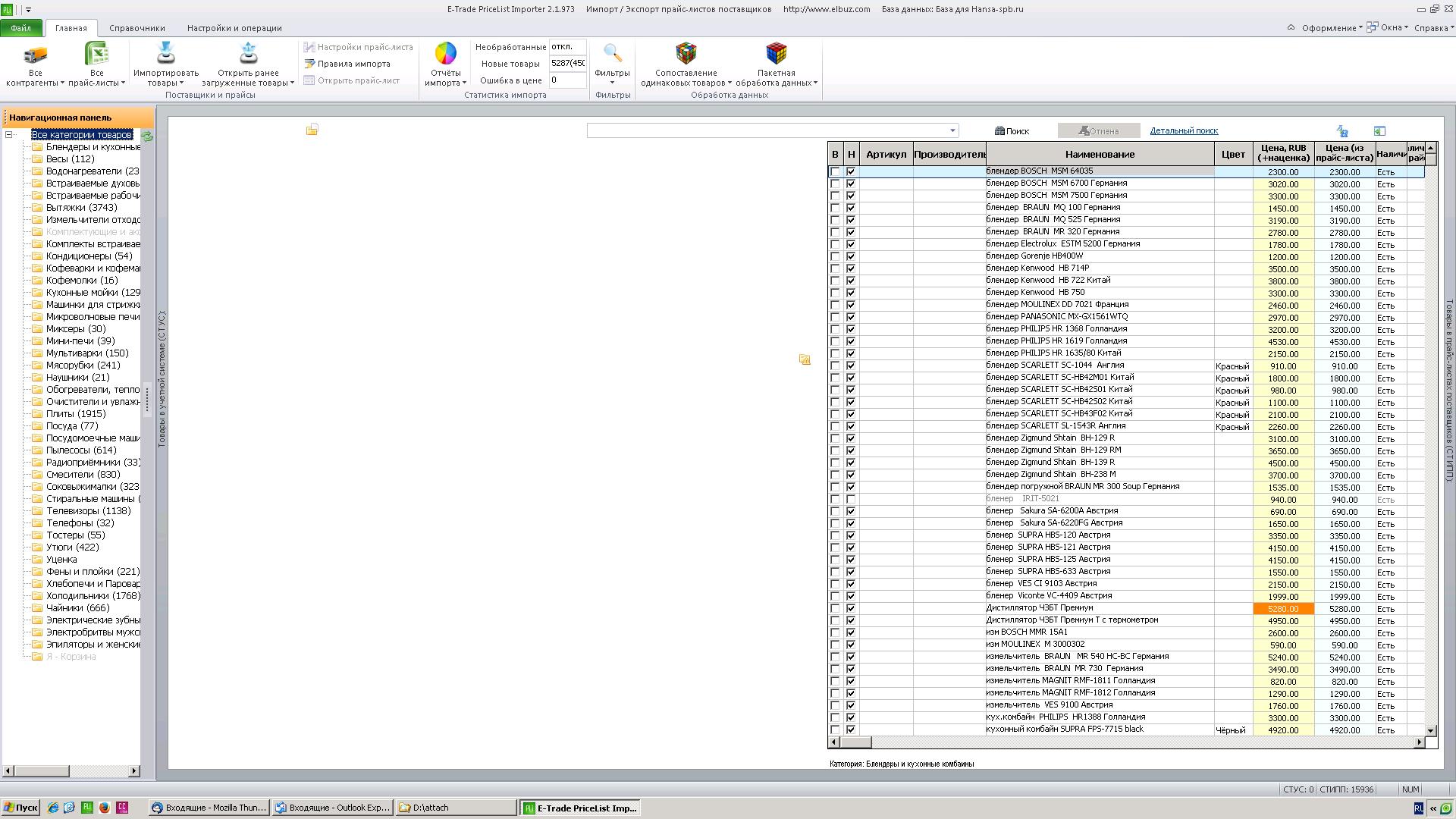Collapse the Все категории товаров tree node
Image resolution: width=1456 pixels, height=819 pixels.
point(9,135)
